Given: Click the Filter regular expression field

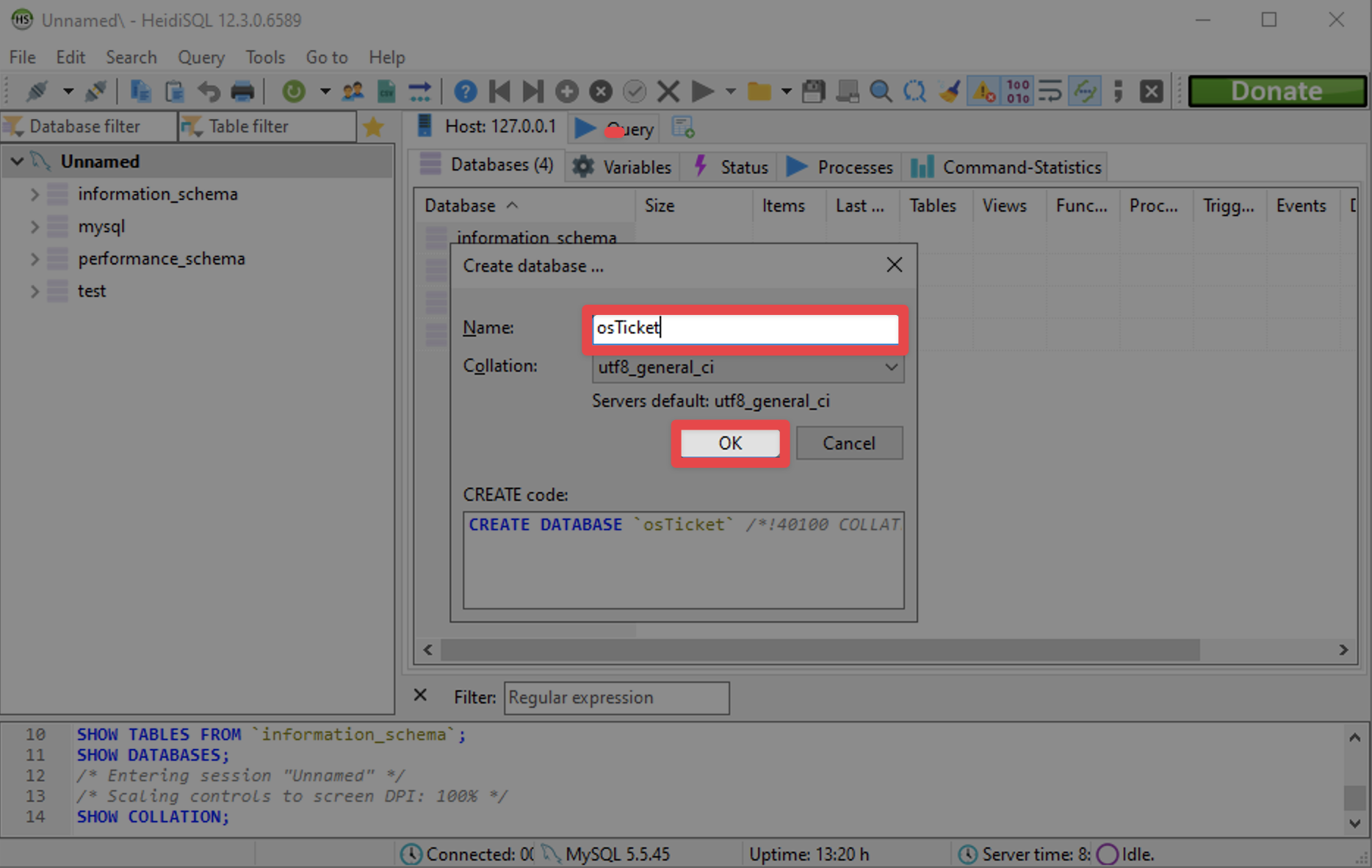Looking at the screenshot, I should click(616, 698).
